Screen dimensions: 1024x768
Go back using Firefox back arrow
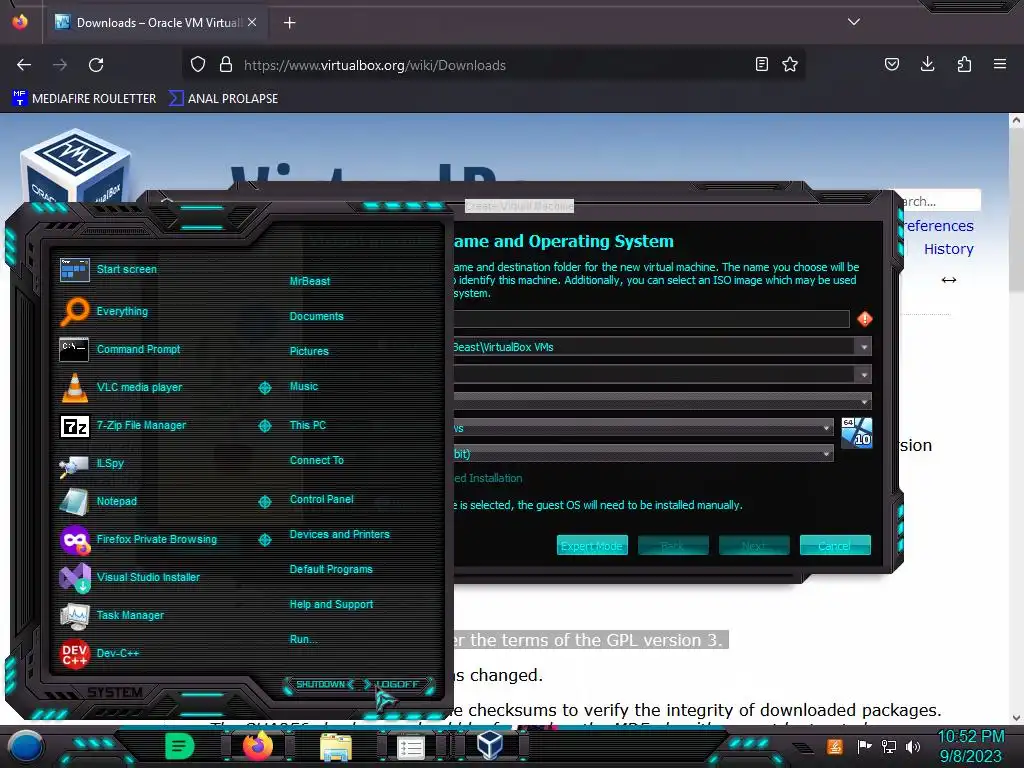24,65
